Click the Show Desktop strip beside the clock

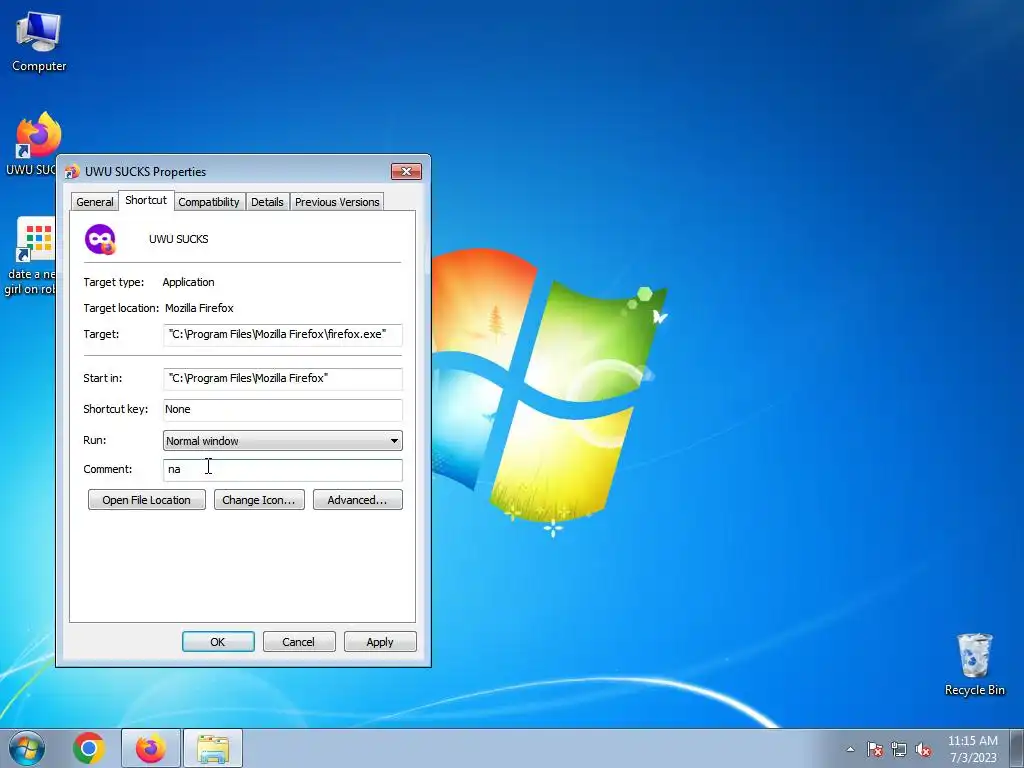[x=1017, y=748]
